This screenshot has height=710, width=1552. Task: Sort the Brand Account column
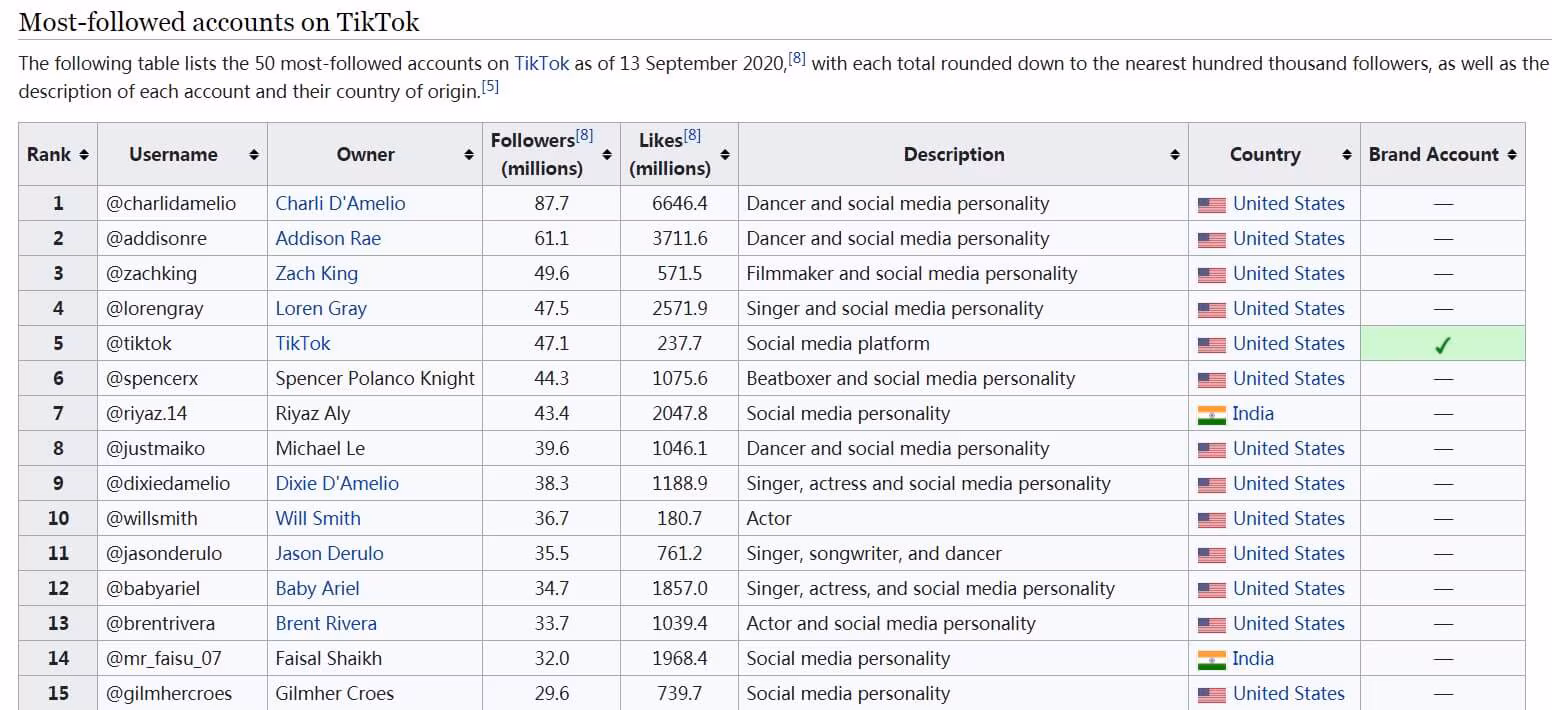coord(1512,155)
